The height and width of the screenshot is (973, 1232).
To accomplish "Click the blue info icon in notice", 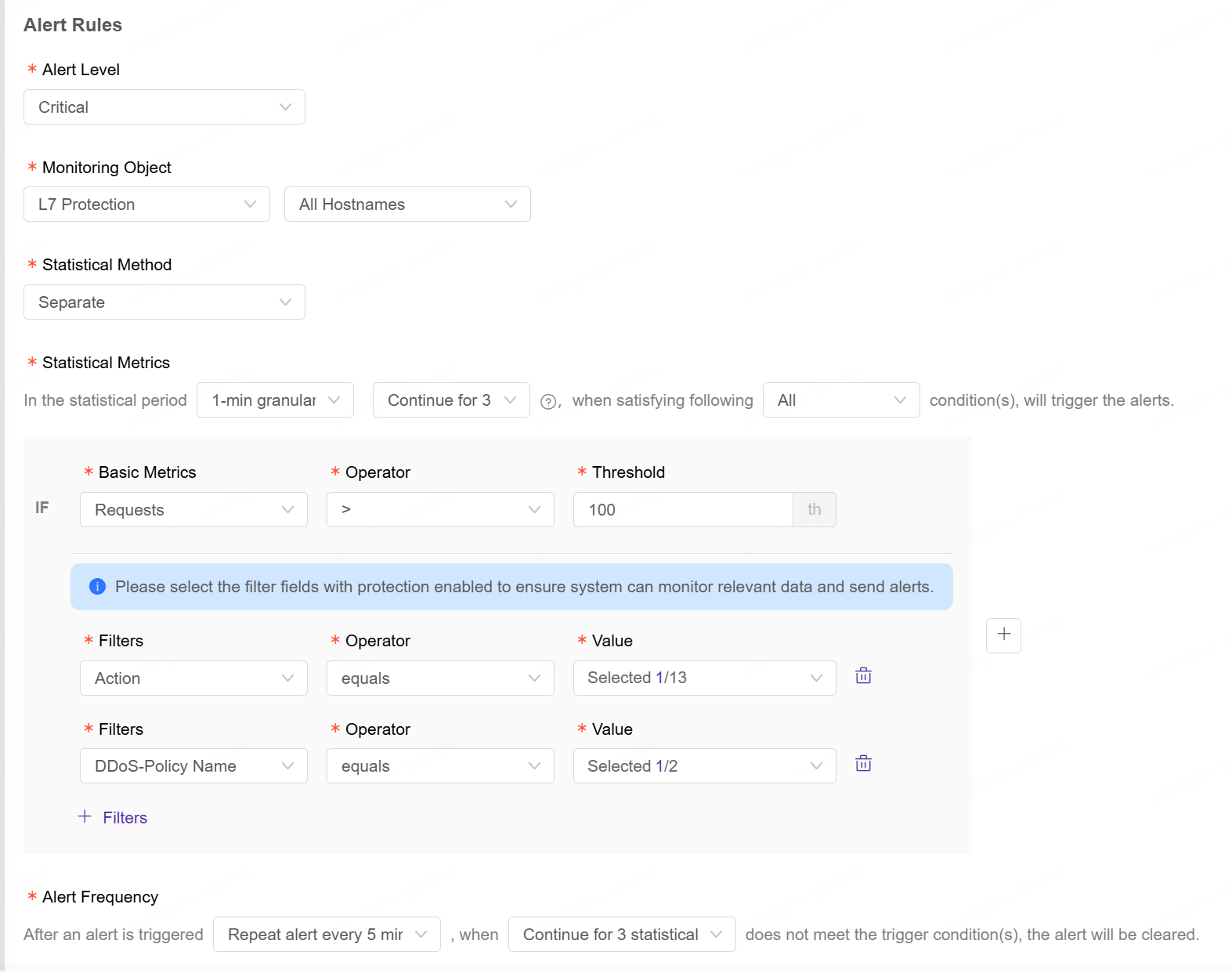I will (97, 587).
